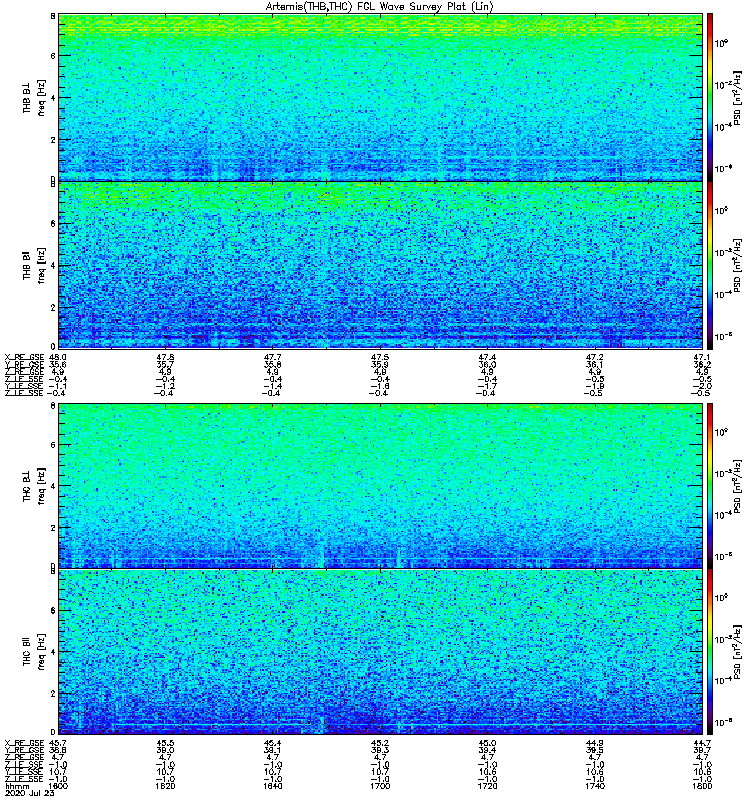The width and height of the screenshot is (750, 800).
Task: Click the THB X position value '48.0'
Action: click(58, 358)
